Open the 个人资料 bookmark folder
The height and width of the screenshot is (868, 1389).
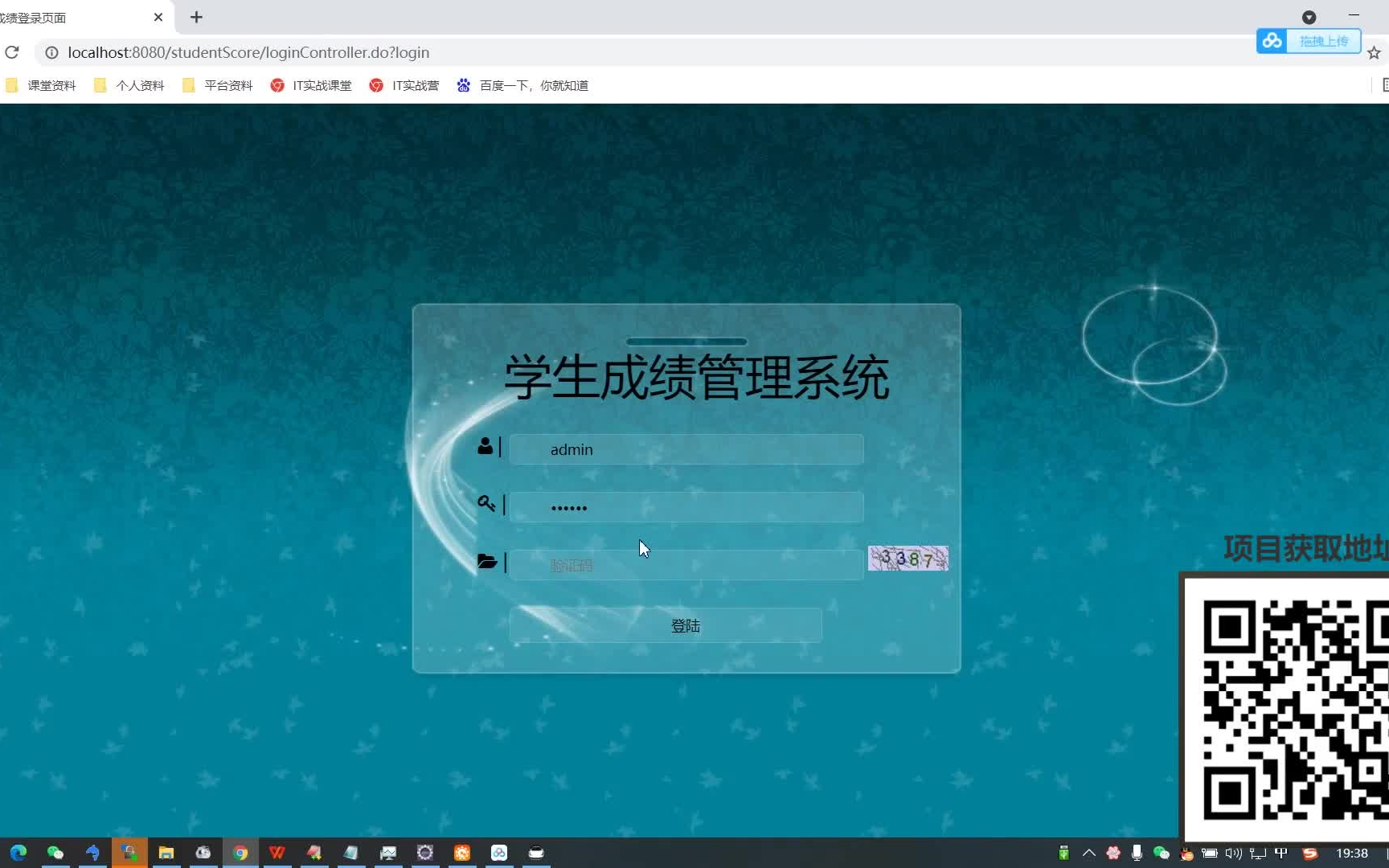[129, 85]
